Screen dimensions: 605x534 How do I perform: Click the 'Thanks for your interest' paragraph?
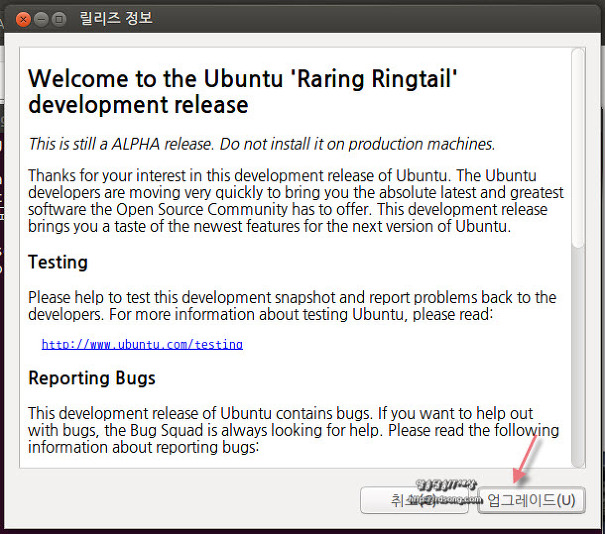tap(295, 200)
